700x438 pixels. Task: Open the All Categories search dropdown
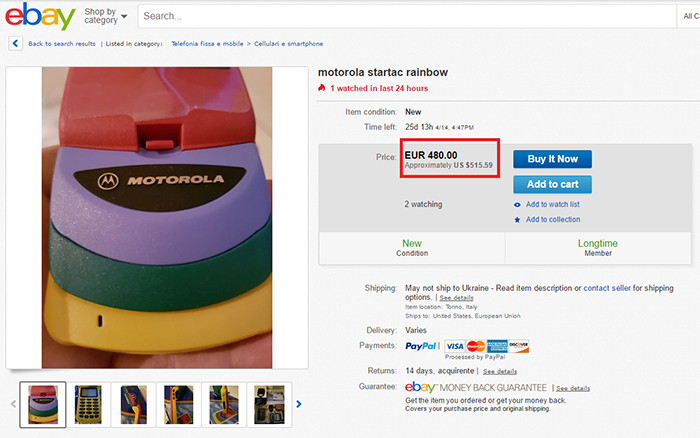pyautogui.click(x=691, y=17)
